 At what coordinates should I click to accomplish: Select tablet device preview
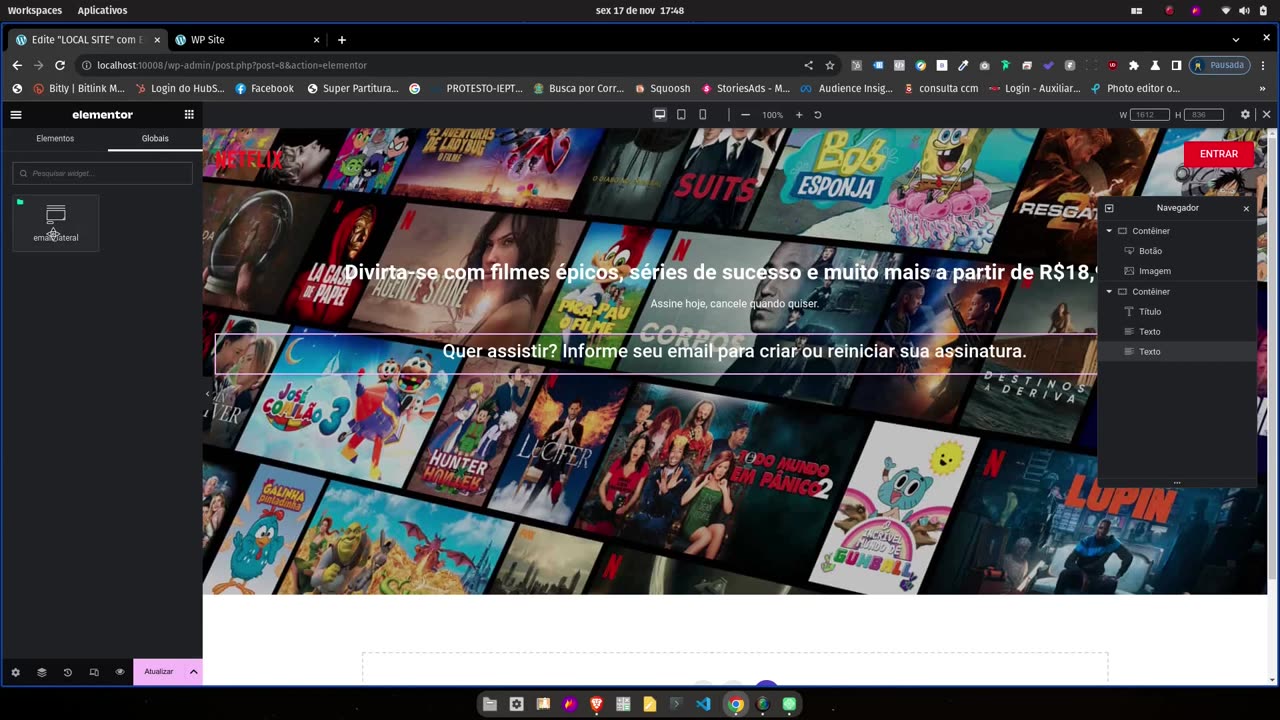(x=681, y=115)
